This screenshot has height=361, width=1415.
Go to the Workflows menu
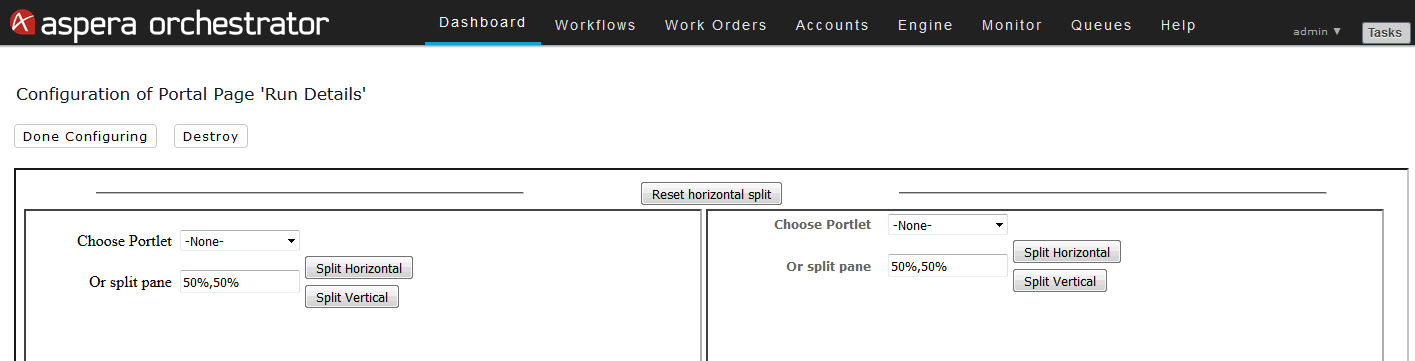595,25
